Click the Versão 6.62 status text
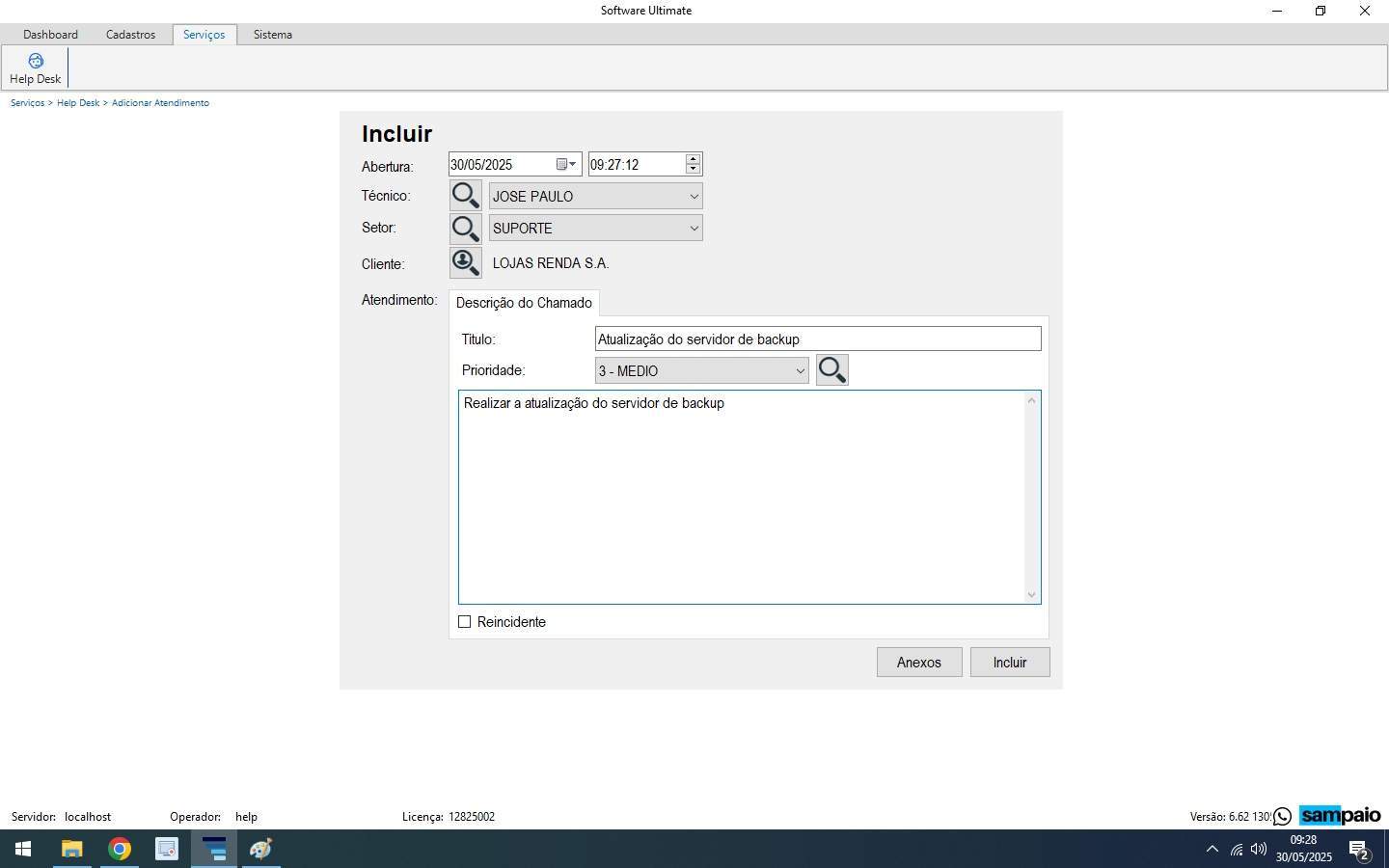 (1230, 817)
